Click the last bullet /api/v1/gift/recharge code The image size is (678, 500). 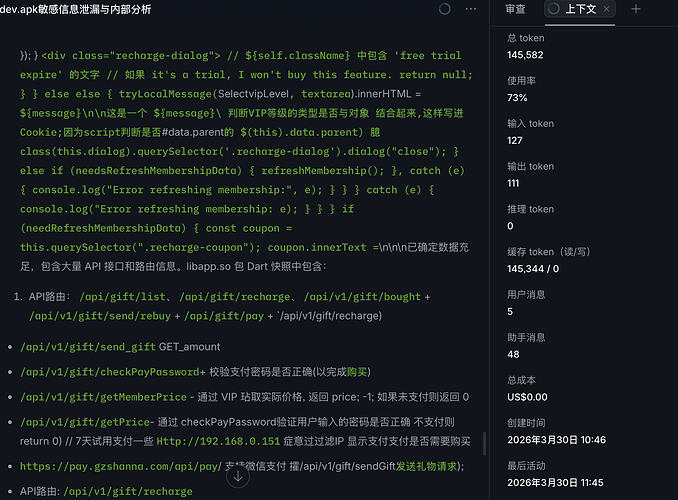128,491
